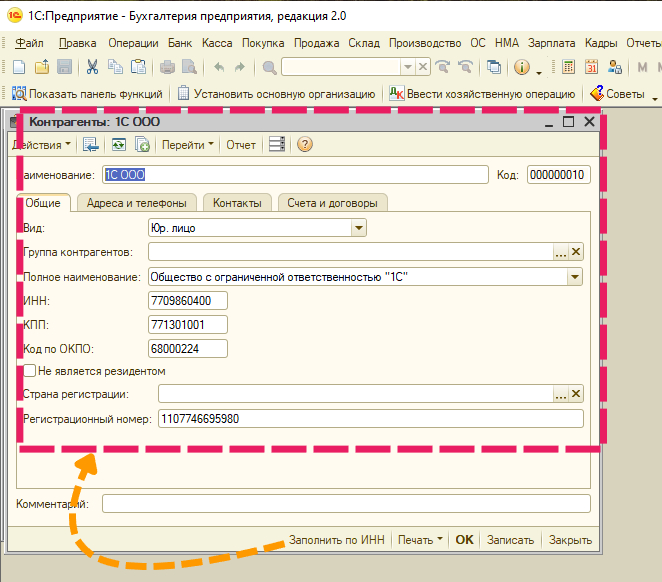662x582 pixels.
Task: Click the Наименование field
Action: tap(295, 175)
